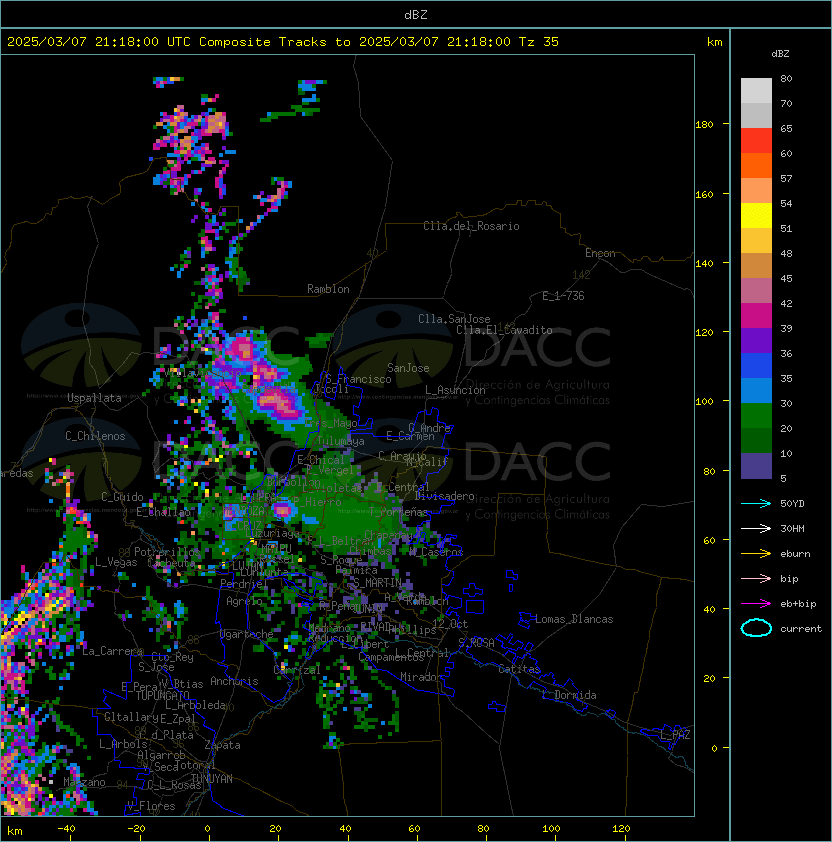Select the 45 dBZ mauve swatch
The width and height of the screenshot is (832, 842).
756,291
